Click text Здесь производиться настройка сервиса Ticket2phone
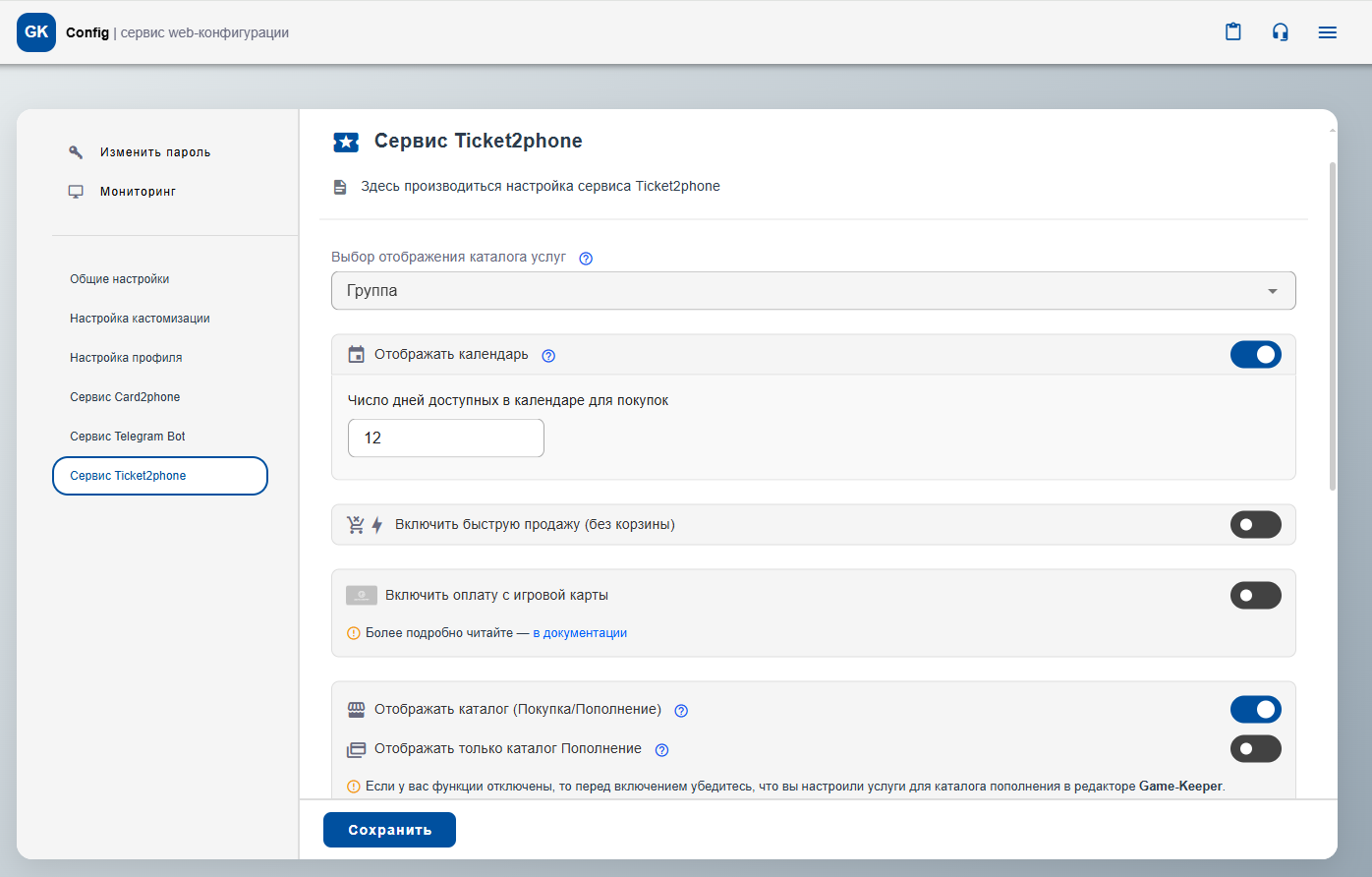This screenshot has height=877, width=1372. (541, 186)
